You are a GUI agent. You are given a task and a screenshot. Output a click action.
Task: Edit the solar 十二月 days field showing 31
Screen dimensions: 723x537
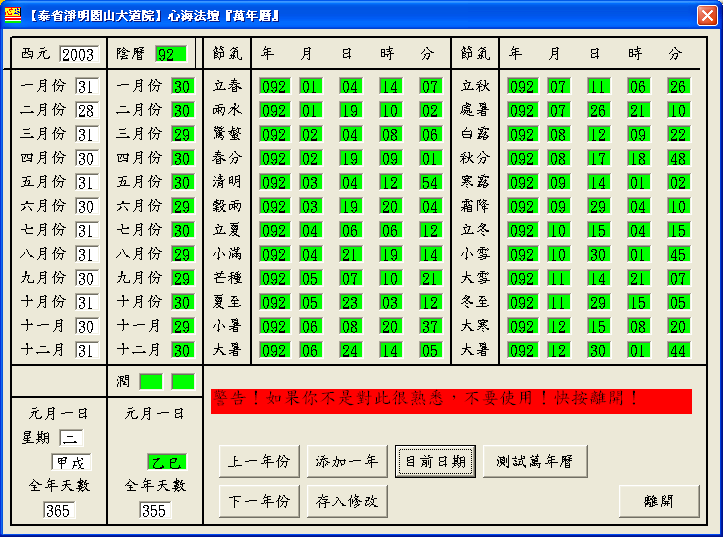click(87, 350)
